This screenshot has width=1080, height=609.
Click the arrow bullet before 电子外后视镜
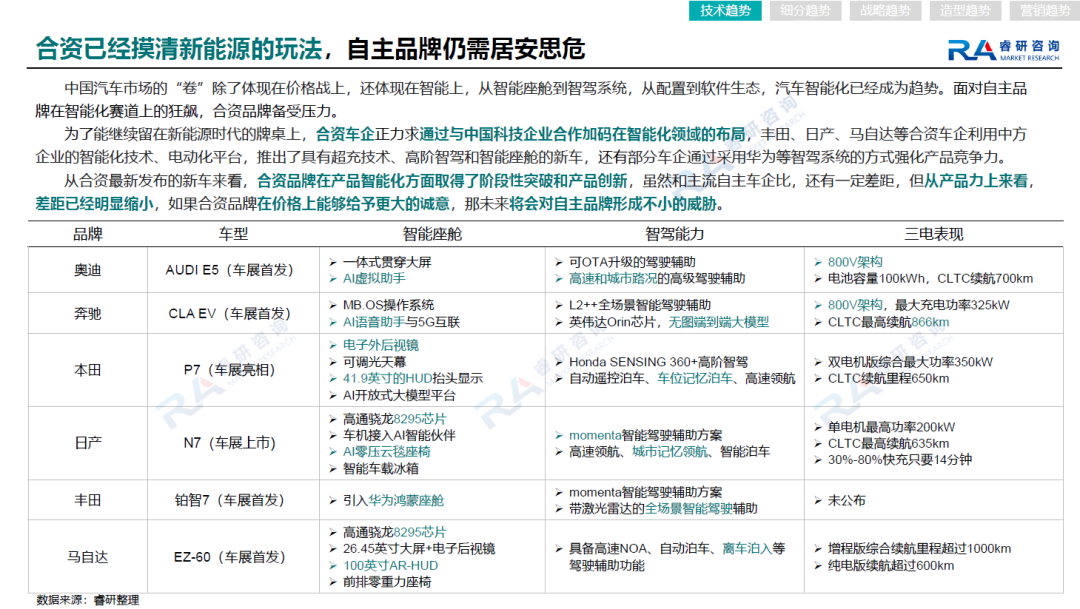pyautogui.click(x=333, y=345)
